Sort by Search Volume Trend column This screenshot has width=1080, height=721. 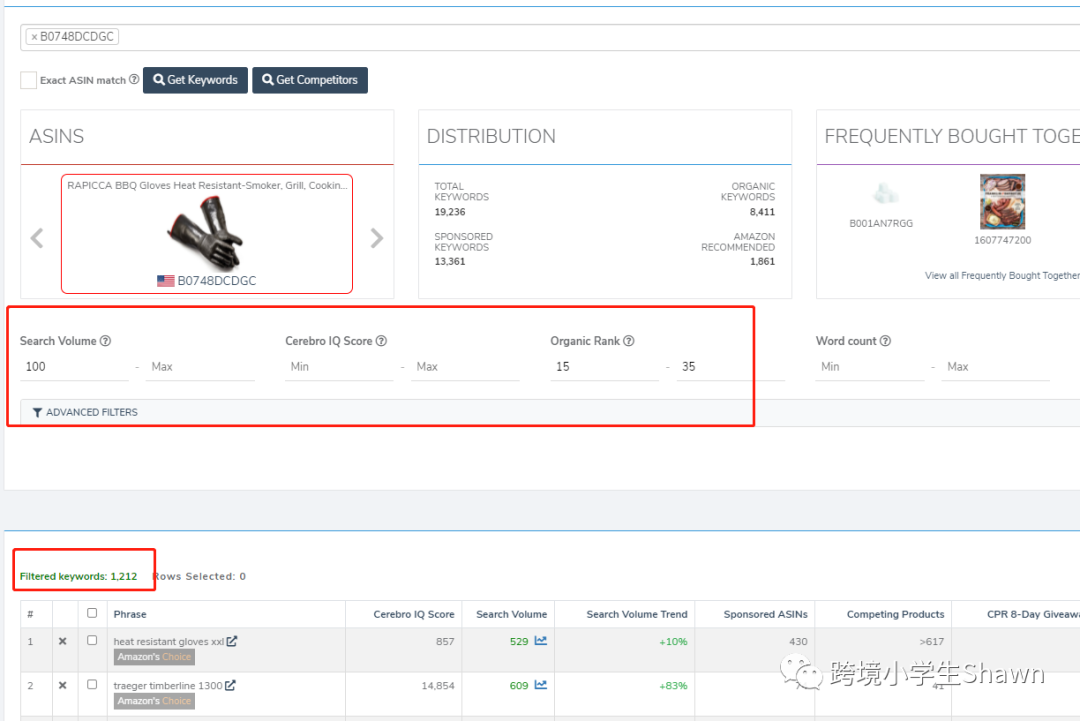[x=637, y=614]
